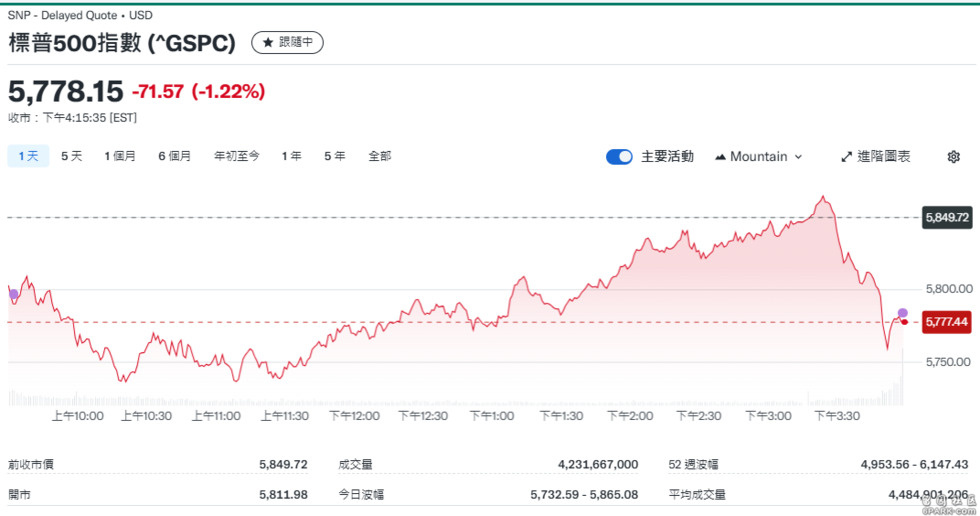Image resolution: width=980 pixels, height=516 pixels.
Task: Select the 5天 range tab
Action: (x=71, y=156)
